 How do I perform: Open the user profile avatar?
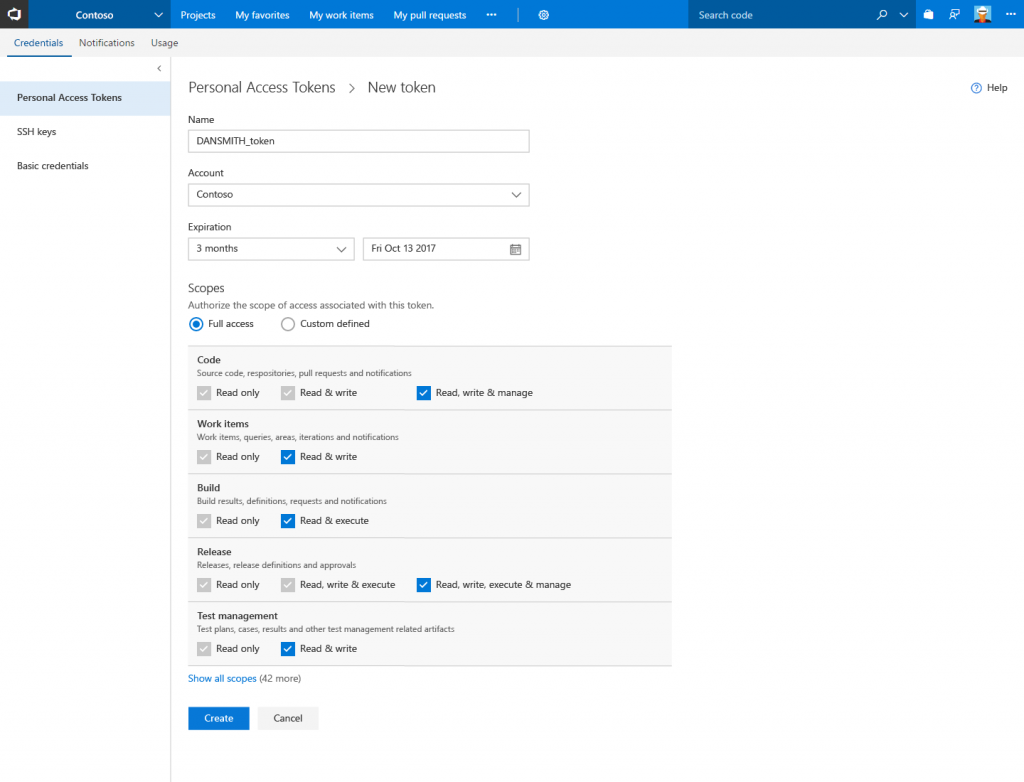(x=982, y=14)
